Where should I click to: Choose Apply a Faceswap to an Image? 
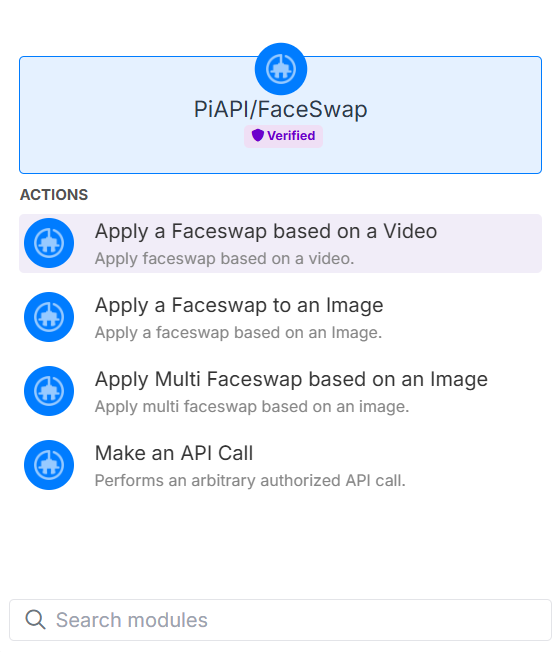coord(280,317)
